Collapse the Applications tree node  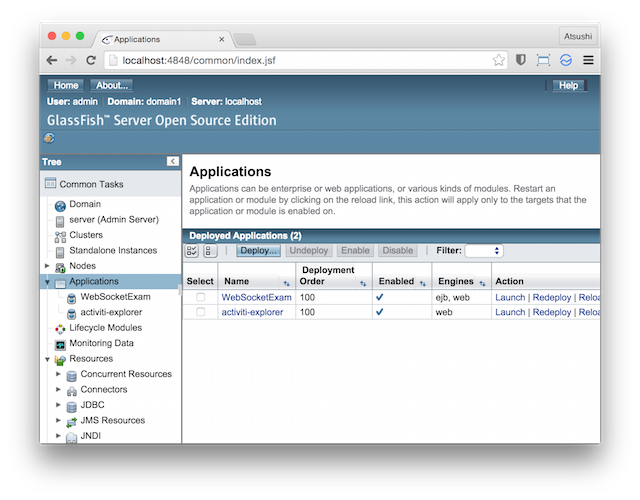[47, 282]
